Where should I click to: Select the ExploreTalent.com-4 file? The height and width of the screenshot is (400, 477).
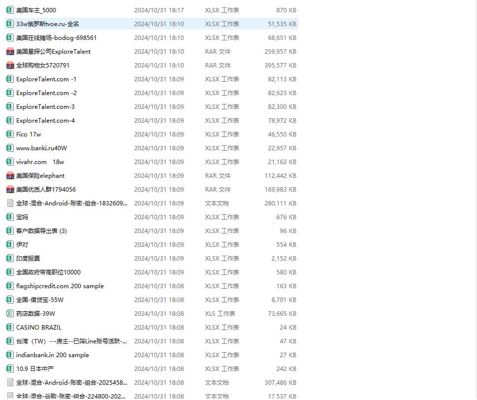[x=45, y=121]
